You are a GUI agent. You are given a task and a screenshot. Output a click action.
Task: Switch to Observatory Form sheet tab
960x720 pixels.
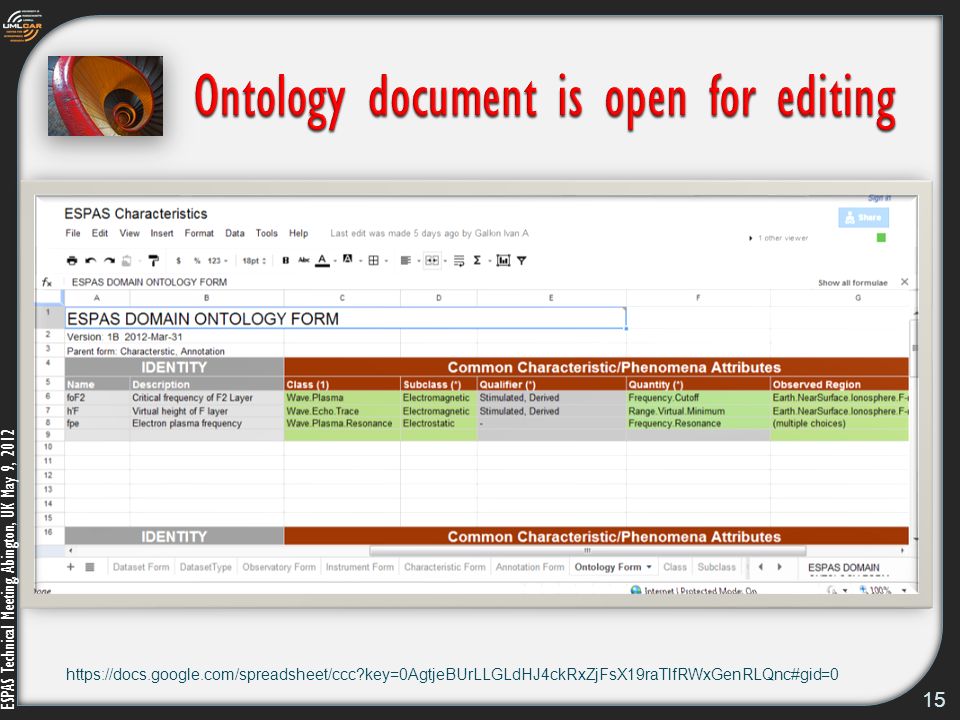pos(279,567)
